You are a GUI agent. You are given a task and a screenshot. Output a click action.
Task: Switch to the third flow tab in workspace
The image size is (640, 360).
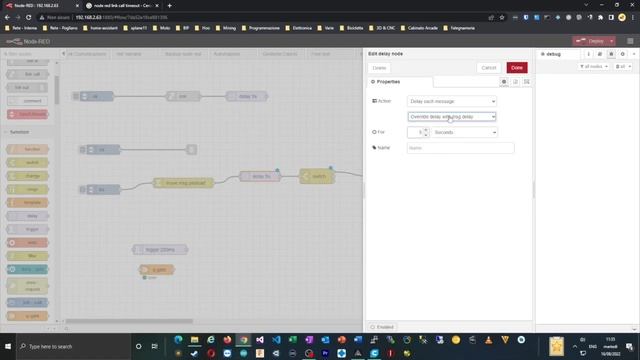183,54
